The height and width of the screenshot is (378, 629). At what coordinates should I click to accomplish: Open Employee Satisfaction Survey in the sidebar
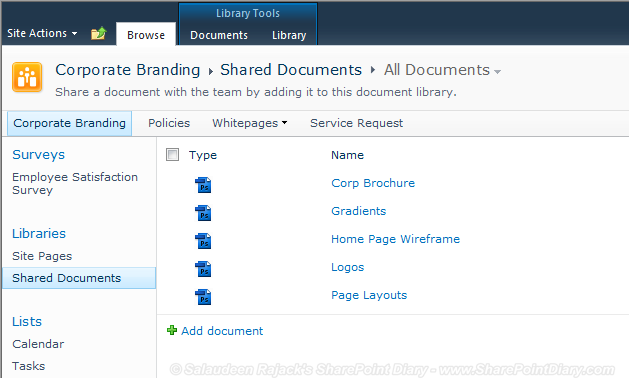pos(75,183)
